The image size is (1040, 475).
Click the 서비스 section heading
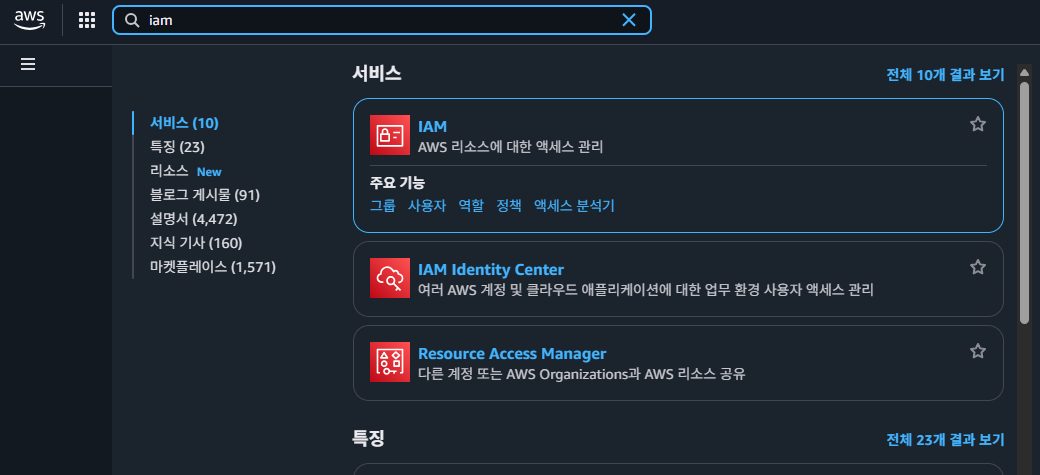[x=377, y=73]
